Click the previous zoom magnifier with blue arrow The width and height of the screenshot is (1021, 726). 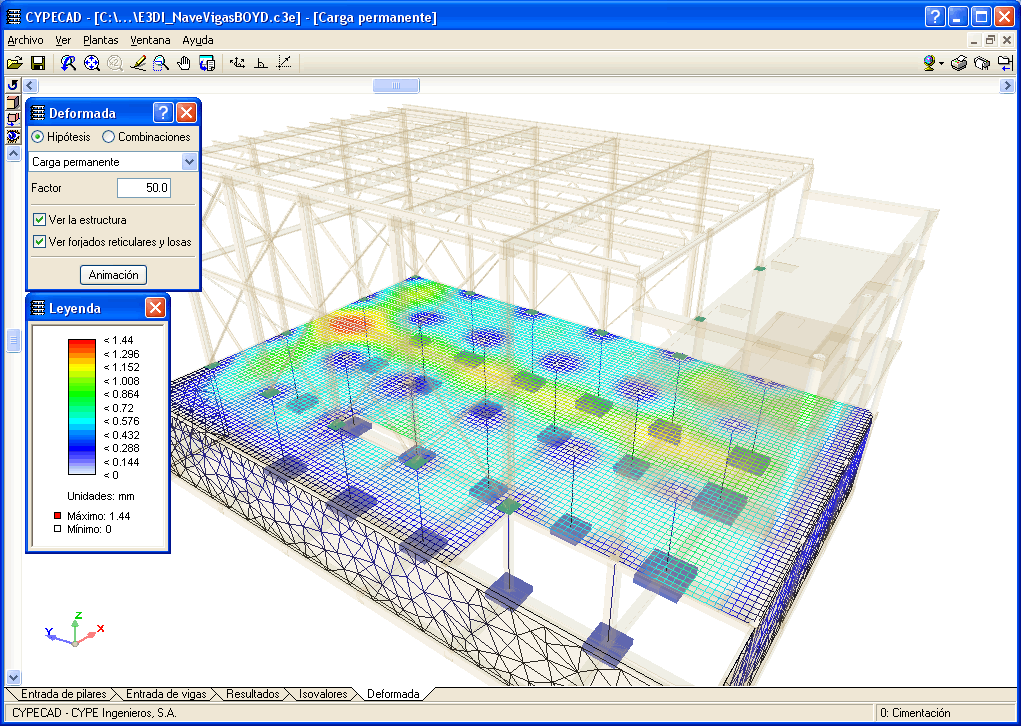[68, 63]
